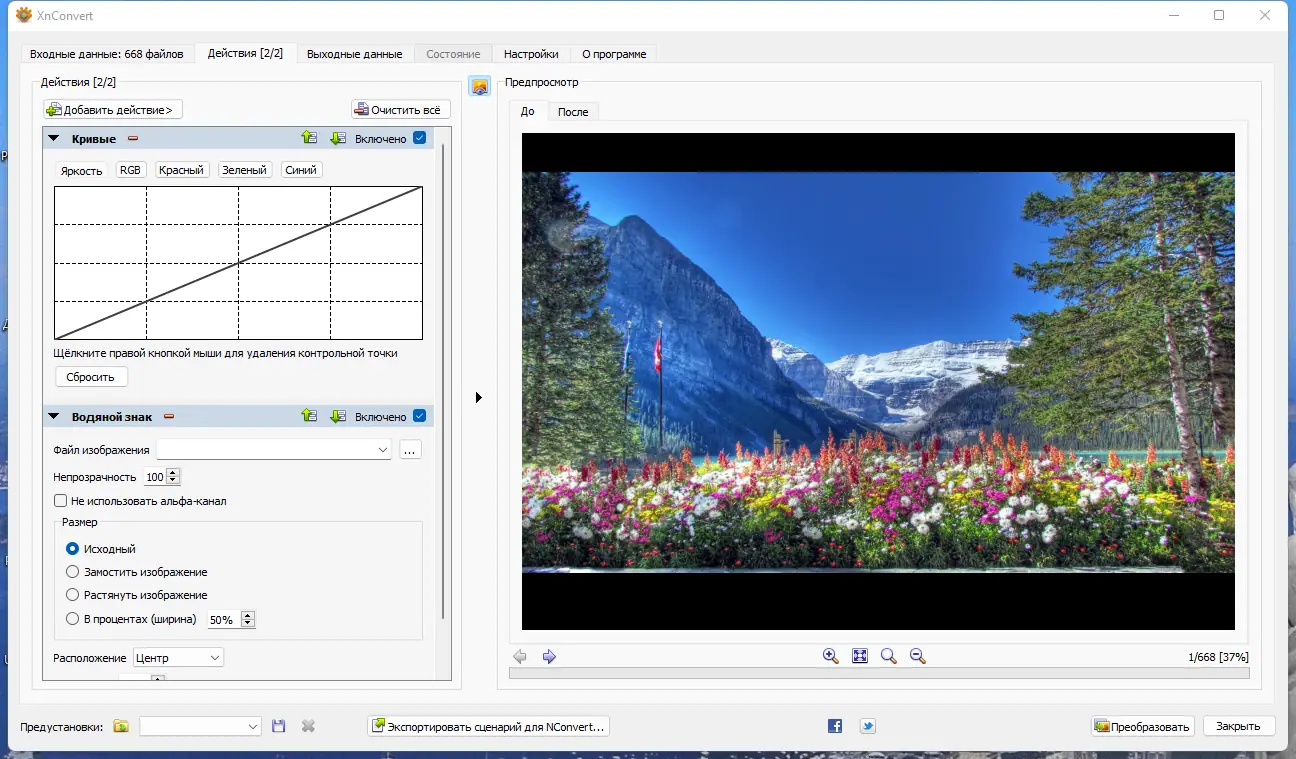The height and width of the screenshot is (759, 1296).
Task: Move Кривые action down arrow icon
Action: click(x=338, y=138)
